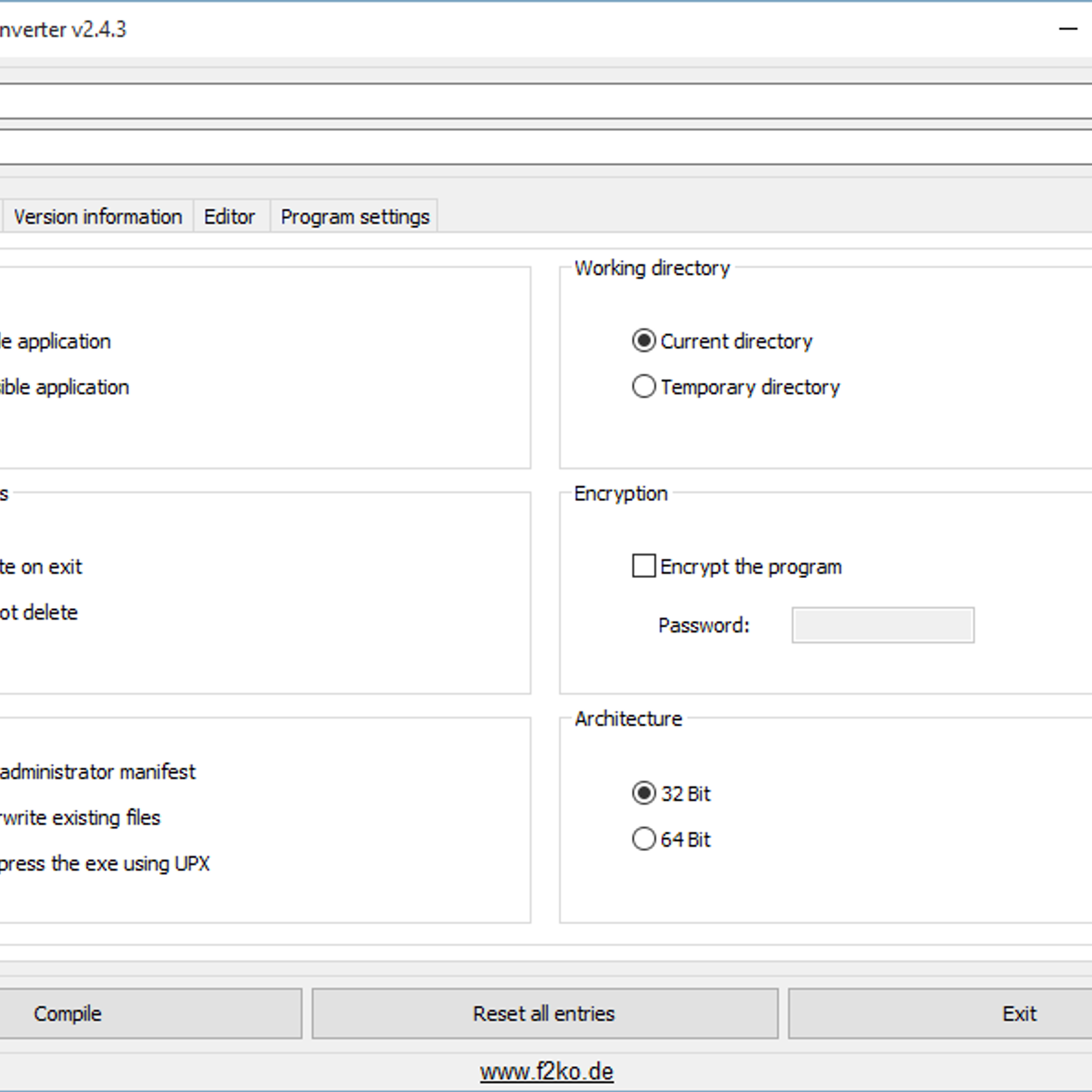Click the Password: label
The height and width of the screenshot is (1092, 1092).
(x=704, y=625)
